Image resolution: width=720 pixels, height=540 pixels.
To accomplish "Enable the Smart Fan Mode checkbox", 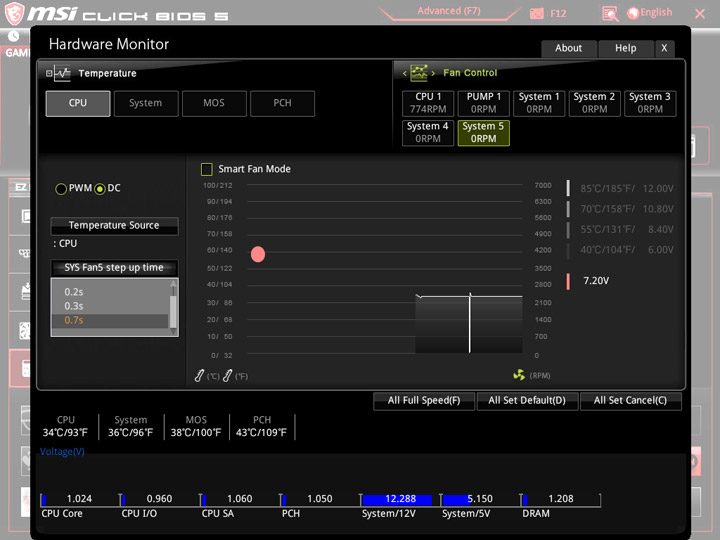I will 207,169.
